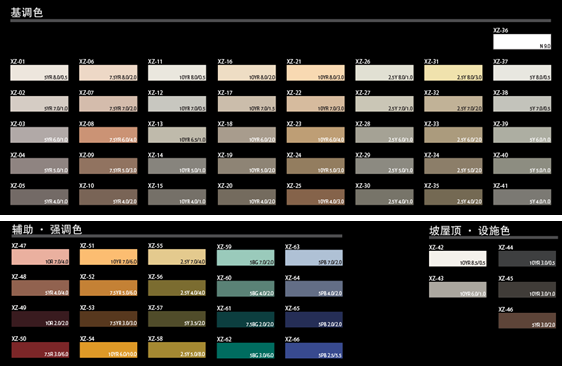Pick the XZ-47 pink swatch

pyautogui.click(x=40, y=257)
